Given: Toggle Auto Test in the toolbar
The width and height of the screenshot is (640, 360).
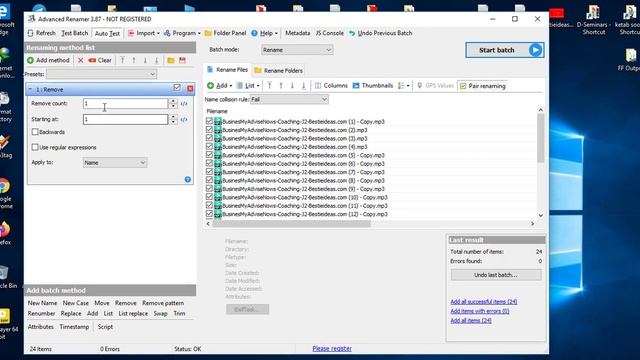Looking at the screenshot, I should pyautogui.click(x=107, y=33).
